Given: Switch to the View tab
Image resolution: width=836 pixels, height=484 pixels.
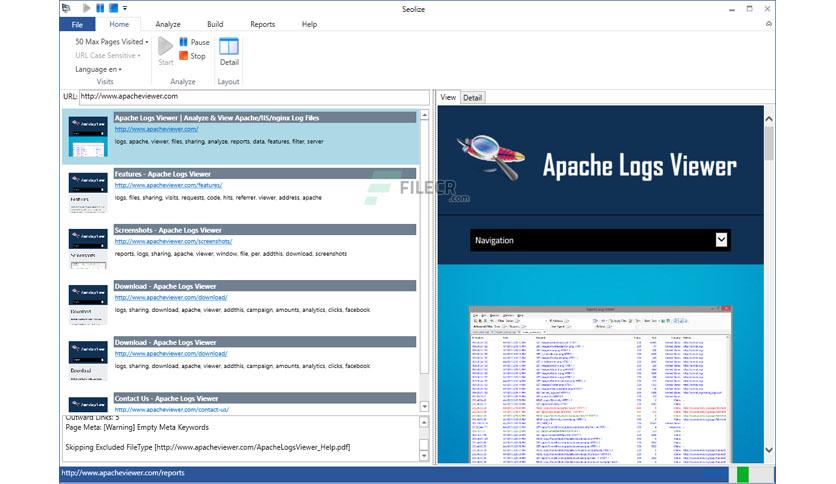Looking at the screenshot, I should tap(448, 98).
